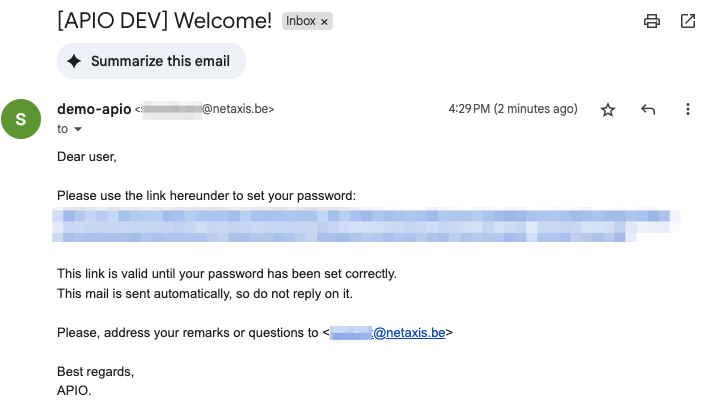This screenshot has width=717, height=405.
Task: Remove the Inbox label with its x
Action: click(x=324, y=22)
